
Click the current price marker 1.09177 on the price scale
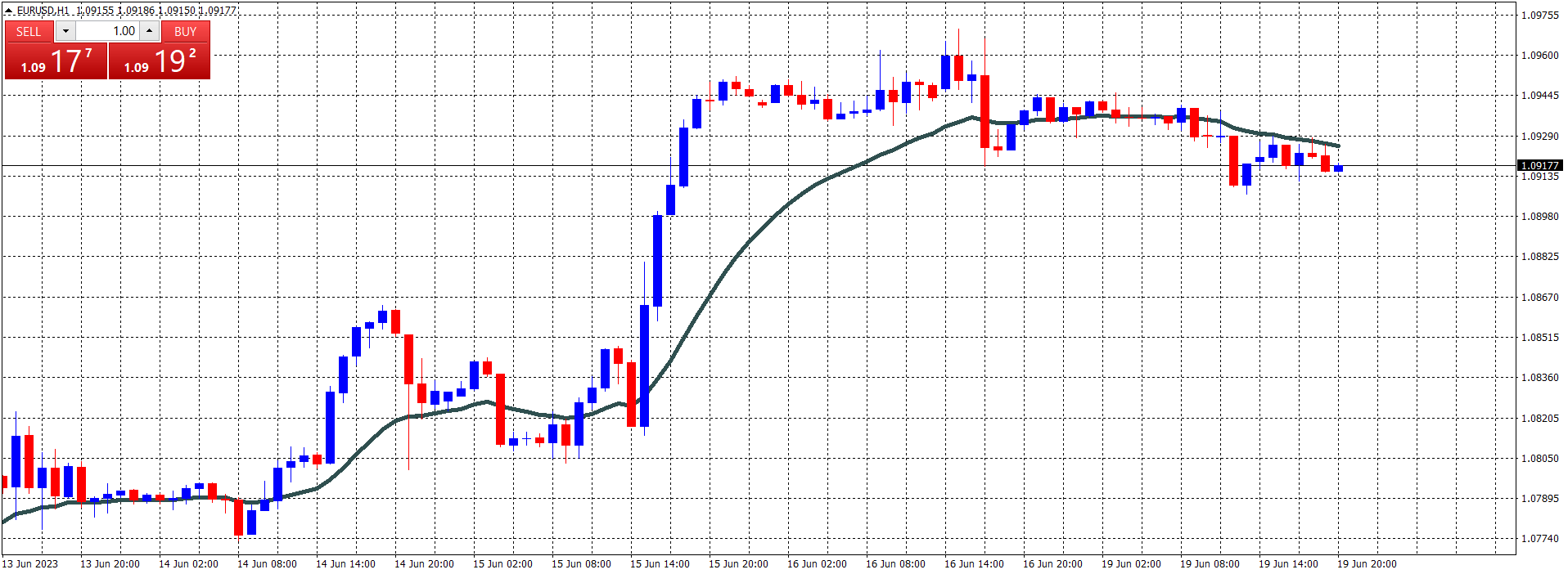(x=1539, y=165)
